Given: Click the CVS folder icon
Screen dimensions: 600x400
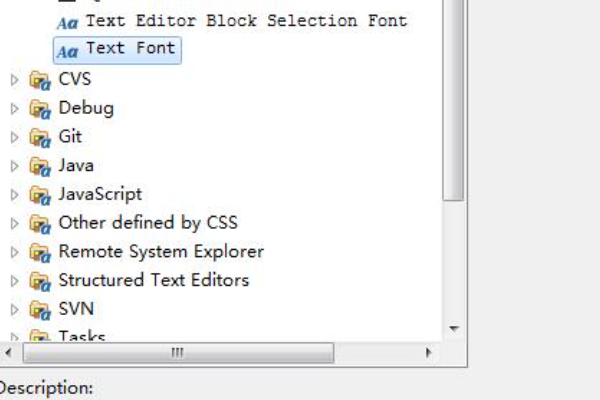Looking at the screenshot, I should coord(40,79).
